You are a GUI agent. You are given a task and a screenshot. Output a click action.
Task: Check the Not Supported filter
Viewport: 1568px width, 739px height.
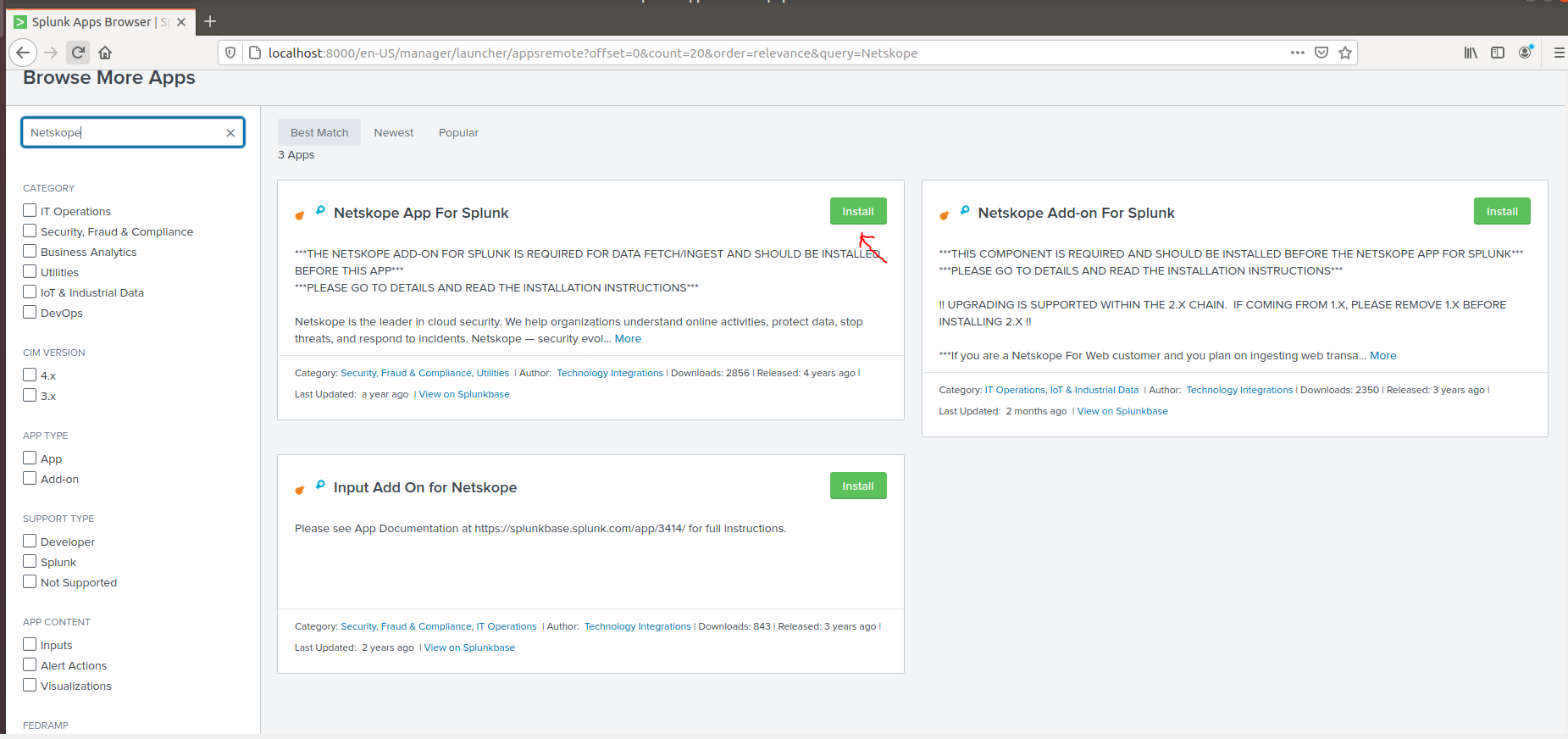click(30, 581)
